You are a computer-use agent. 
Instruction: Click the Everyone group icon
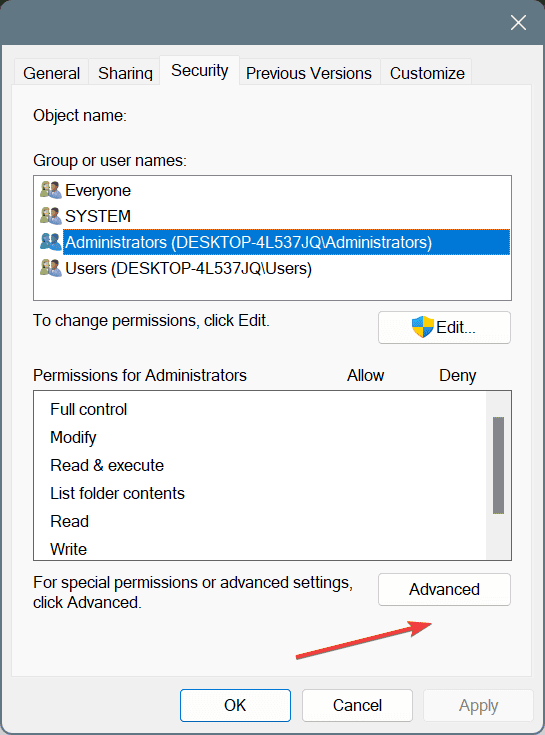pos(51,190)
